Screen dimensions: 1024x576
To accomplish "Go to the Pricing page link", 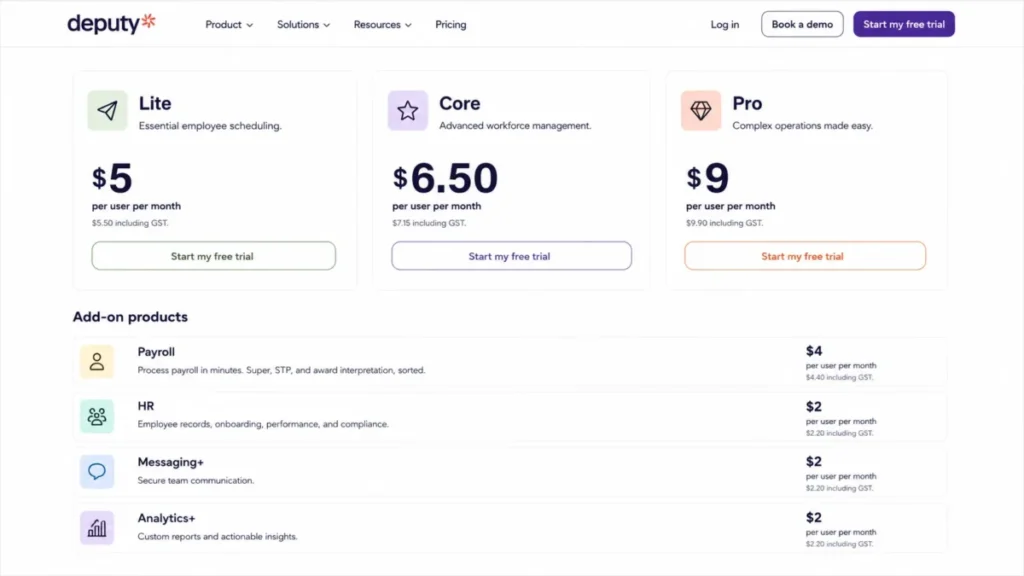I will point(451,24).
